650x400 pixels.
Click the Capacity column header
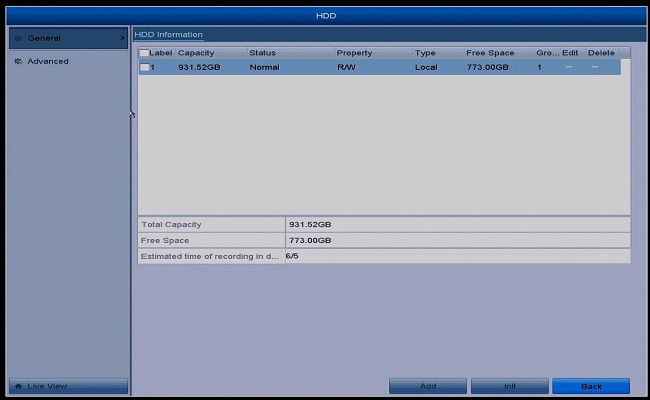[x=195, y=53]
